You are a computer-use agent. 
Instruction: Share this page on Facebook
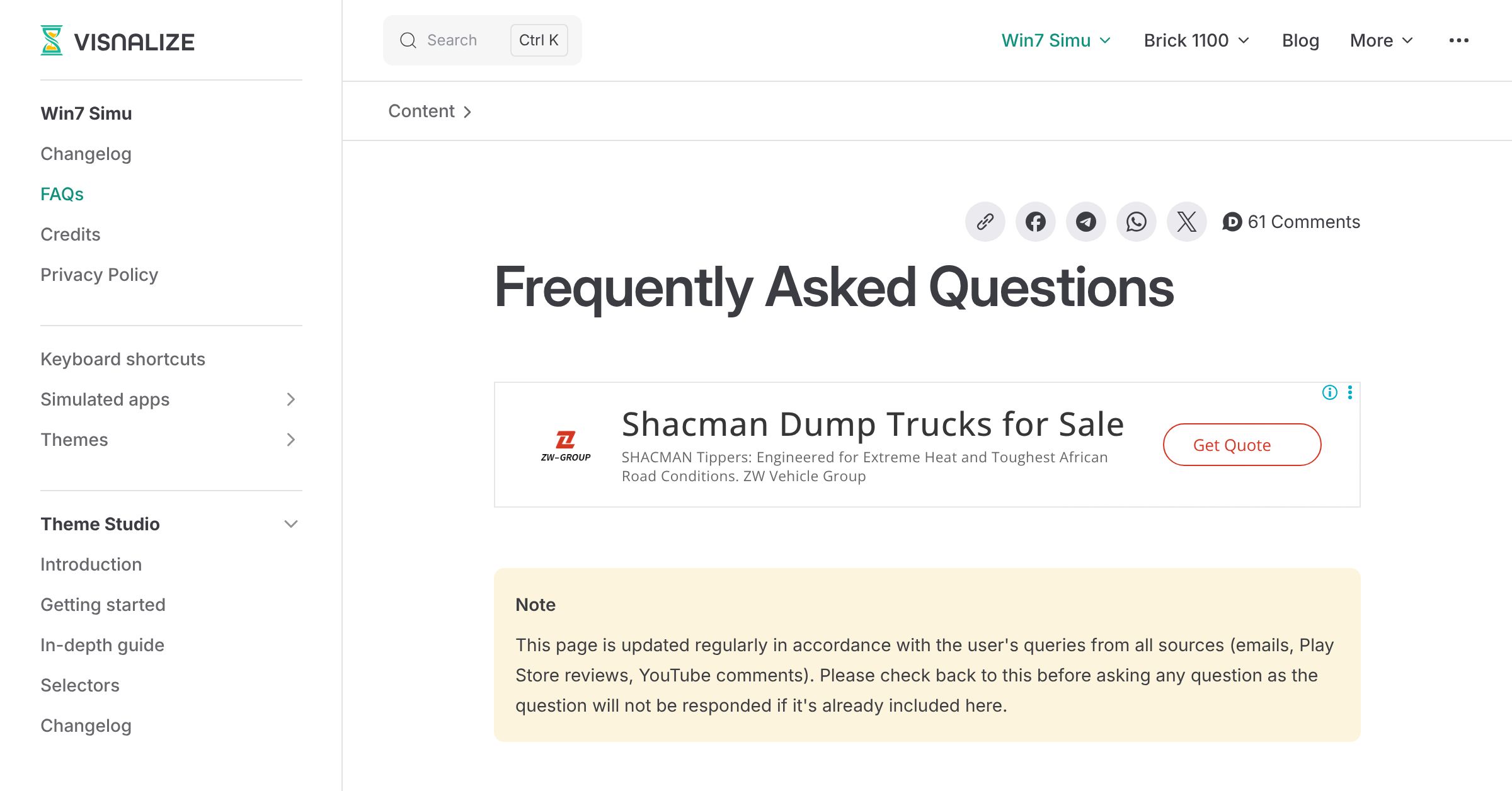click(x=1036, y=222)
